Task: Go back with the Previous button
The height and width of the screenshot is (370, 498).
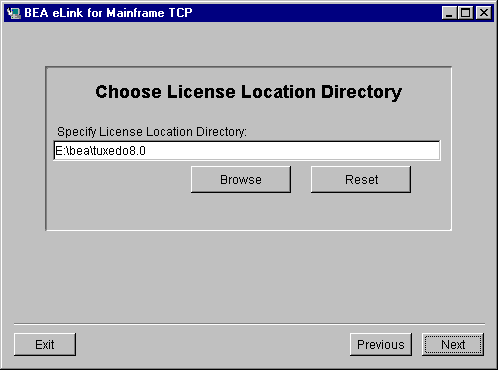Action: click(x=381, y=344)
